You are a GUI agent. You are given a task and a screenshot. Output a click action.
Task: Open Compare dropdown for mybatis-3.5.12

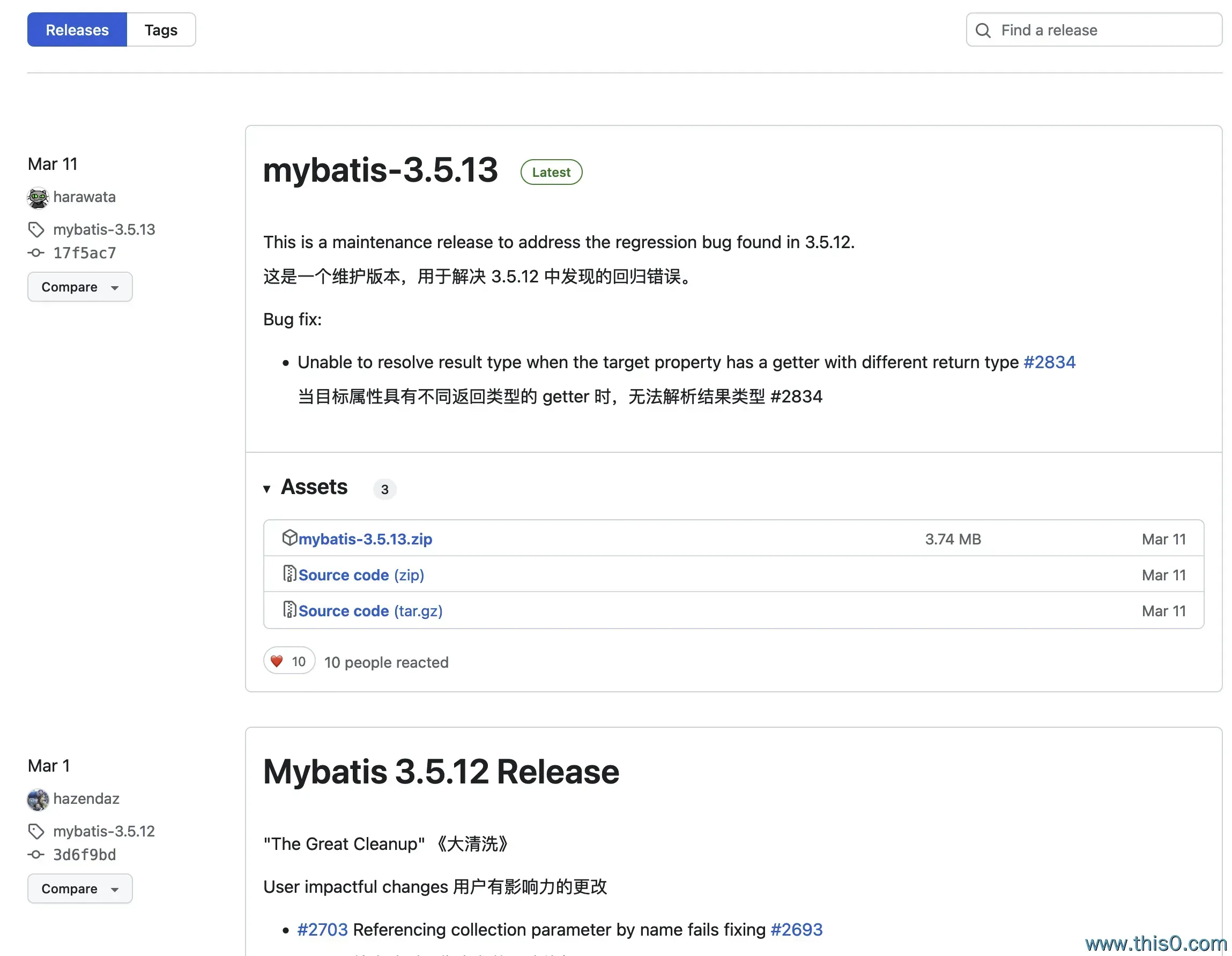[79, 889]
